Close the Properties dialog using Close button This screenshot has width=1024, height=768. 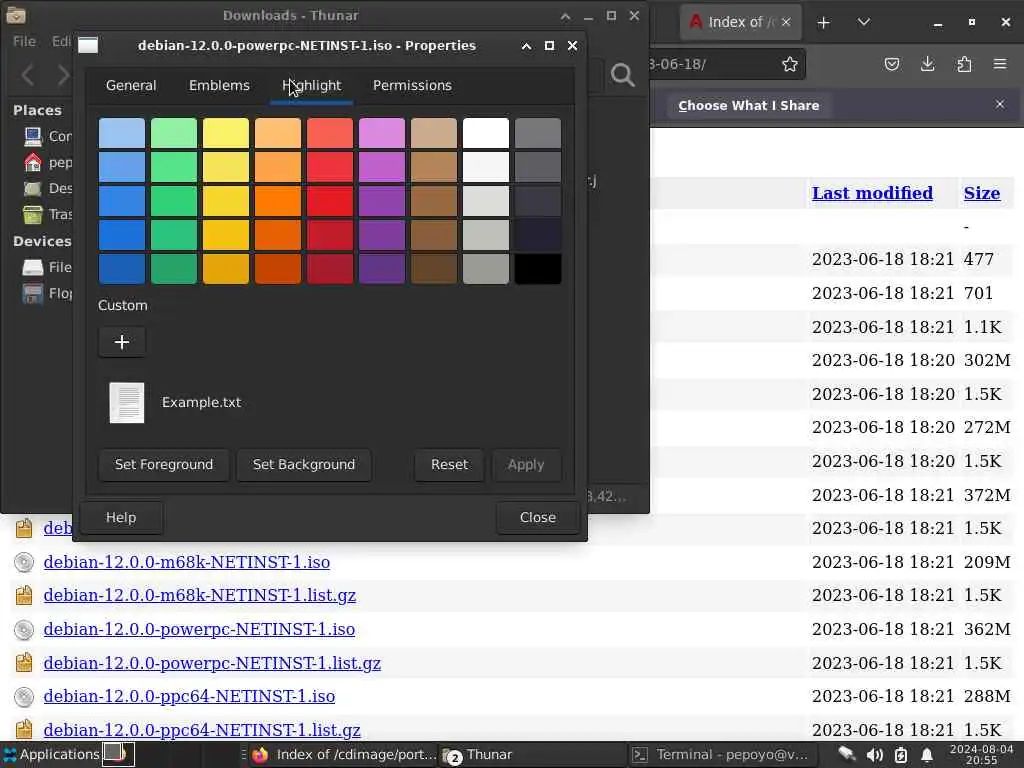pos(537,517)
